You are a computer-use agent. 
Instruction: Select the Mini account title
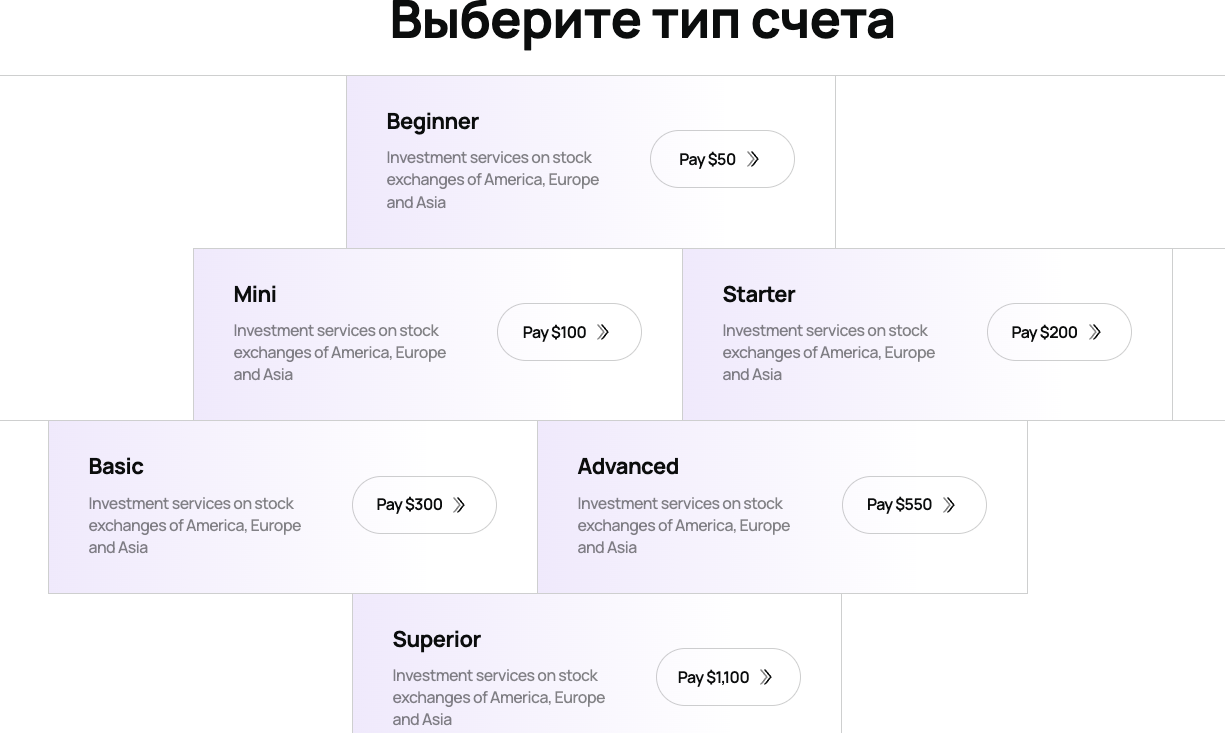(x=255, y=294)
